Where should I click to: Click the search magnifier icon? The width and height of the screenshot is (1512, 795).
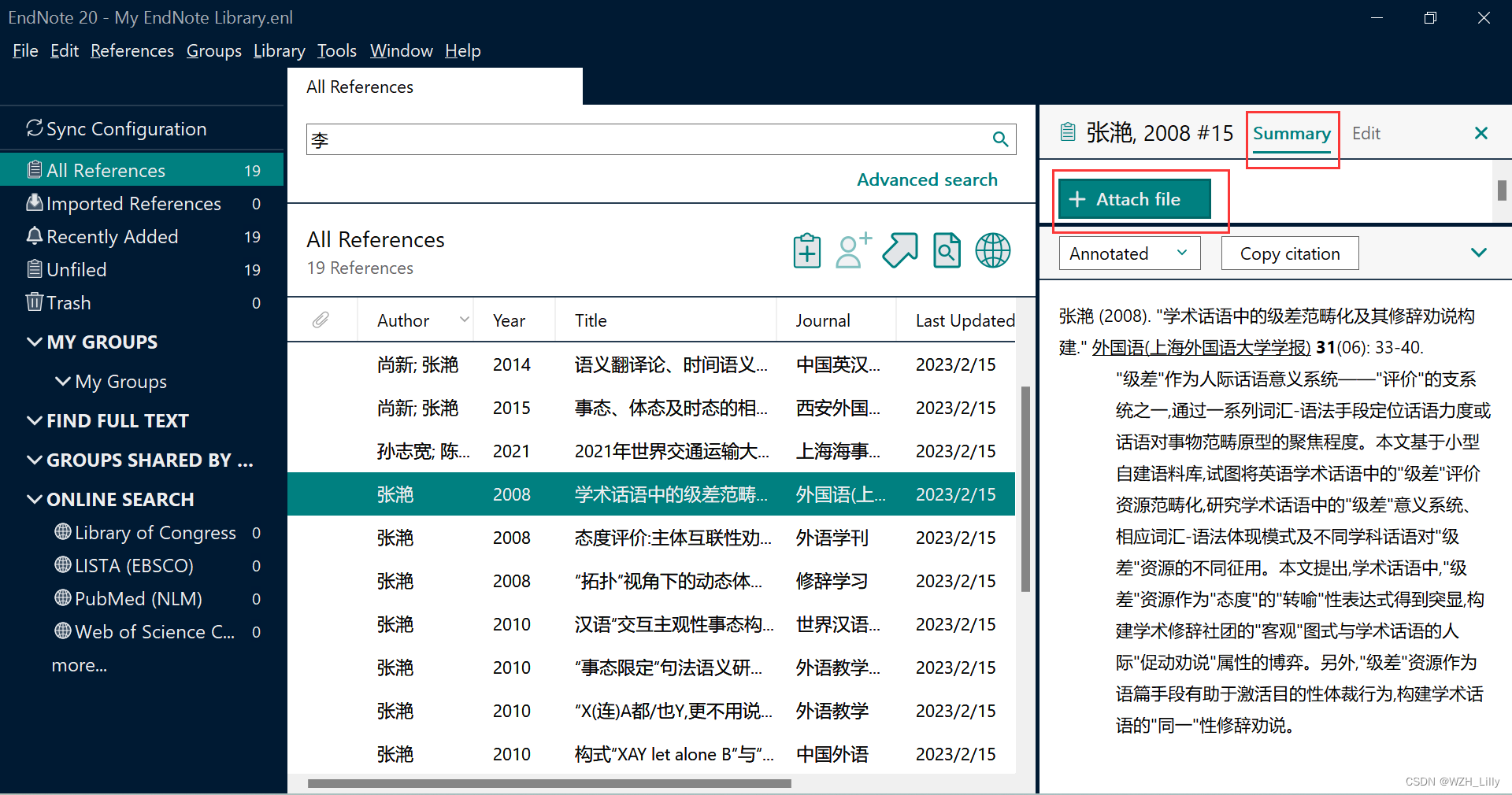(1000, 139)
